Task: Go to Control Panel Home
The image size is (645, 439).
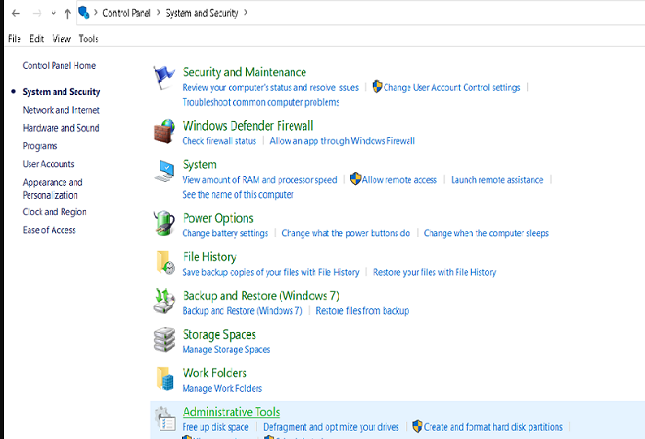Action: click(59, 65)
